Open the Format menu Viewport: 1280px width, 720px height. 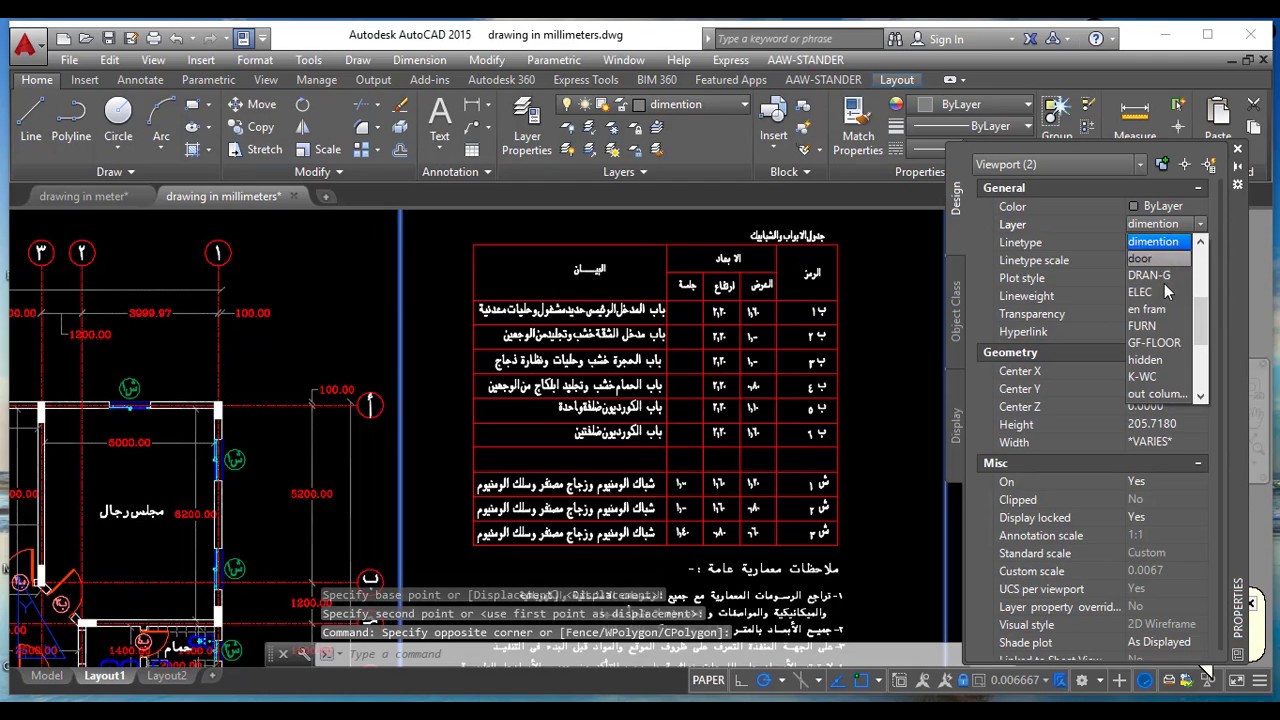(x=255, y=60)
